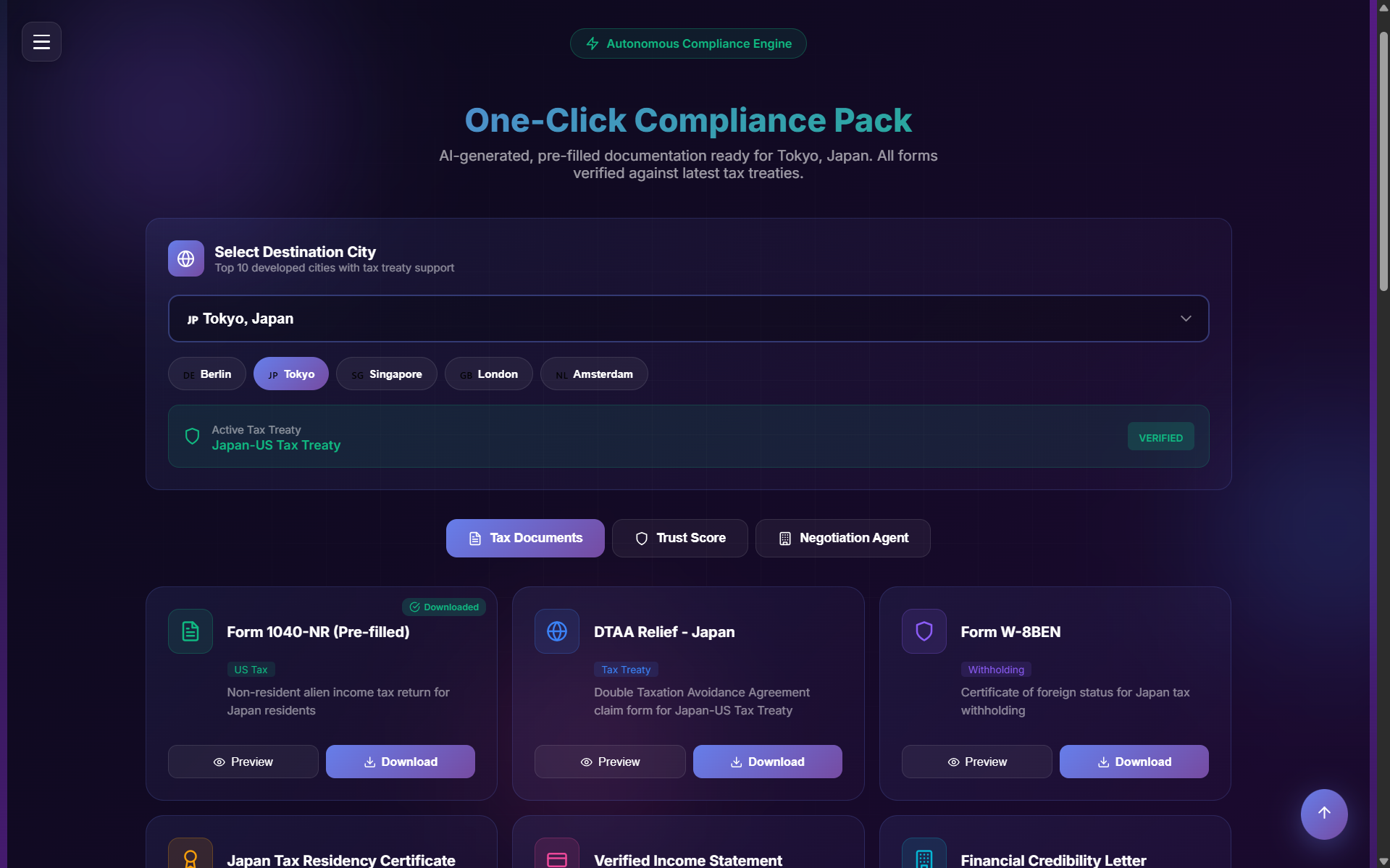The width and height of the screenshot is (1390, 868).
Task: Click the Tax Treaty tag on DTAA Relief
Action: click(x=626, y=670)
